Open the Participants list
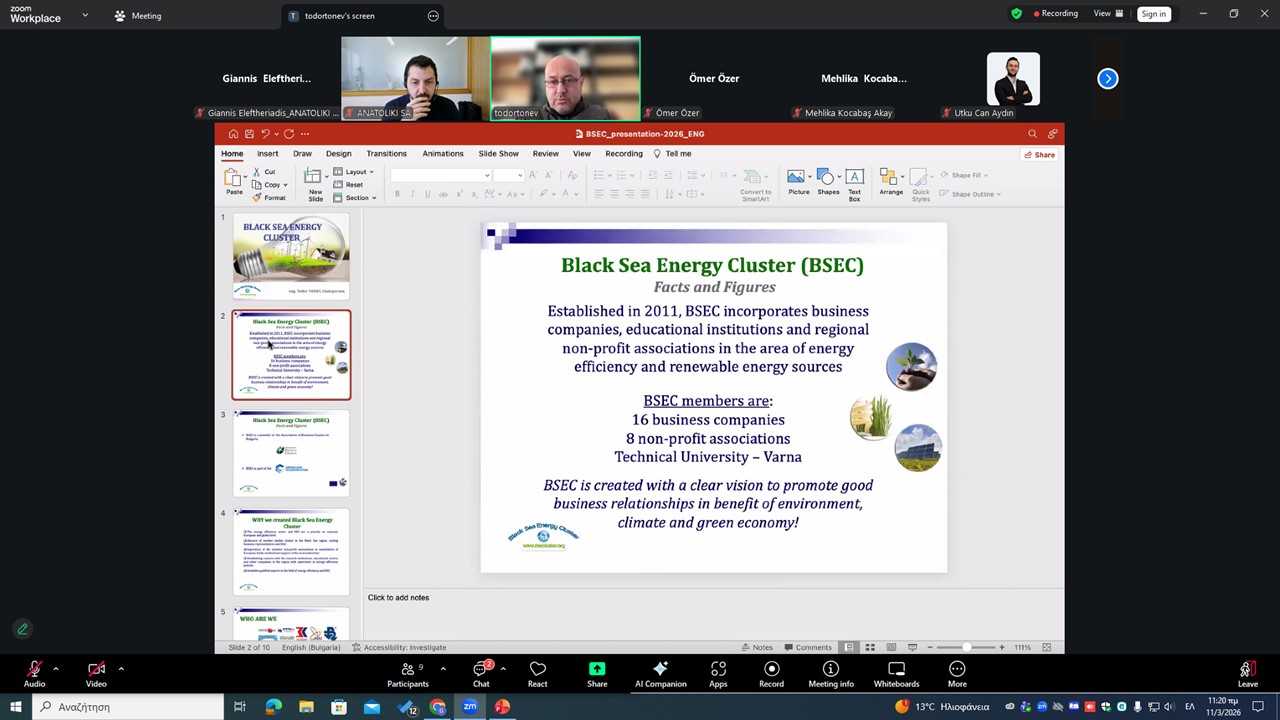The image size is (1280, 720). point(407,674)
